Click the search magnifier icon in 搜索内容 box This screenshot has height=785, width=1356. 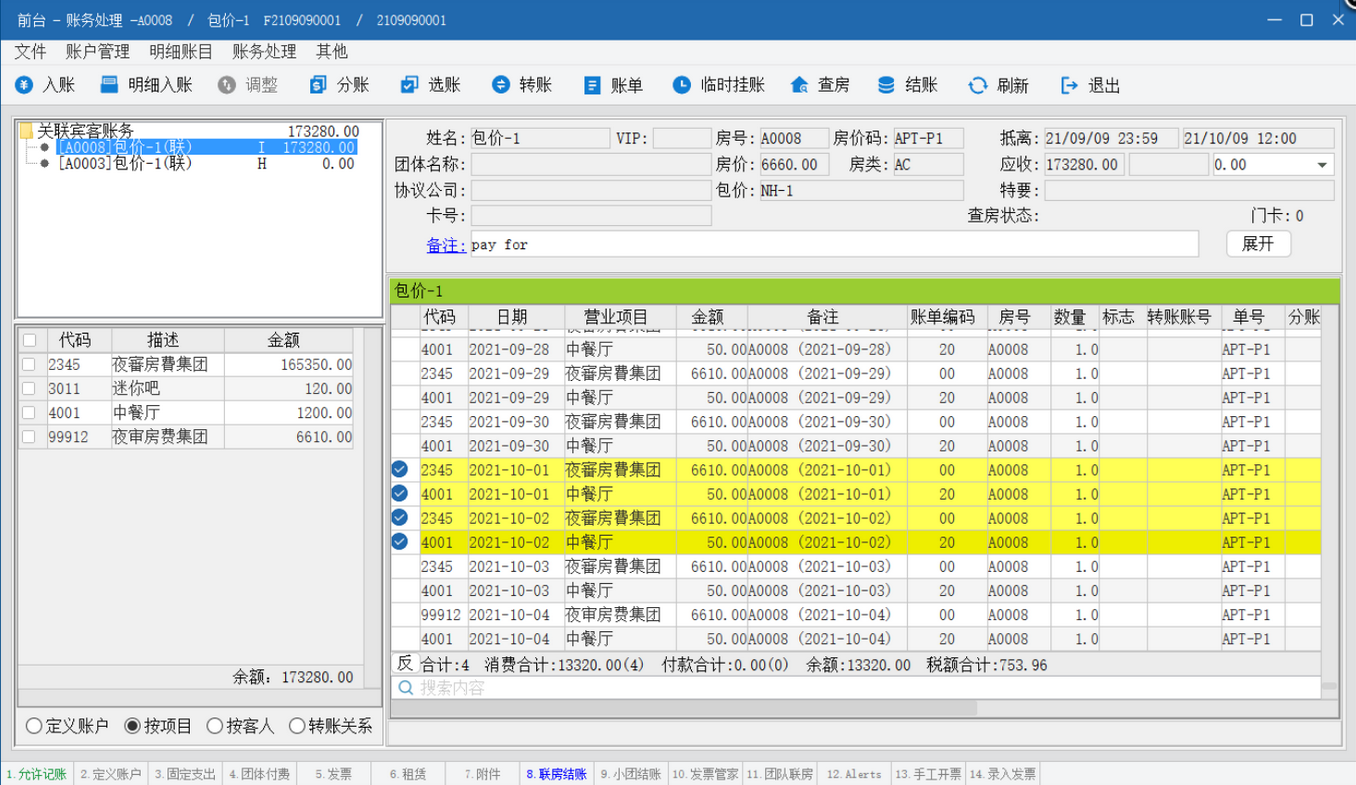tap(406, 687)
